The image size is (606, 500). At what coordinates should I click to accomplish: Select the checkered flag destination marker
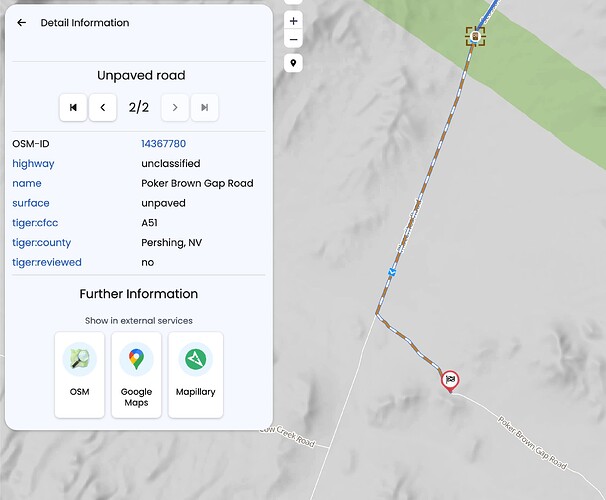[x=451, y=379]
